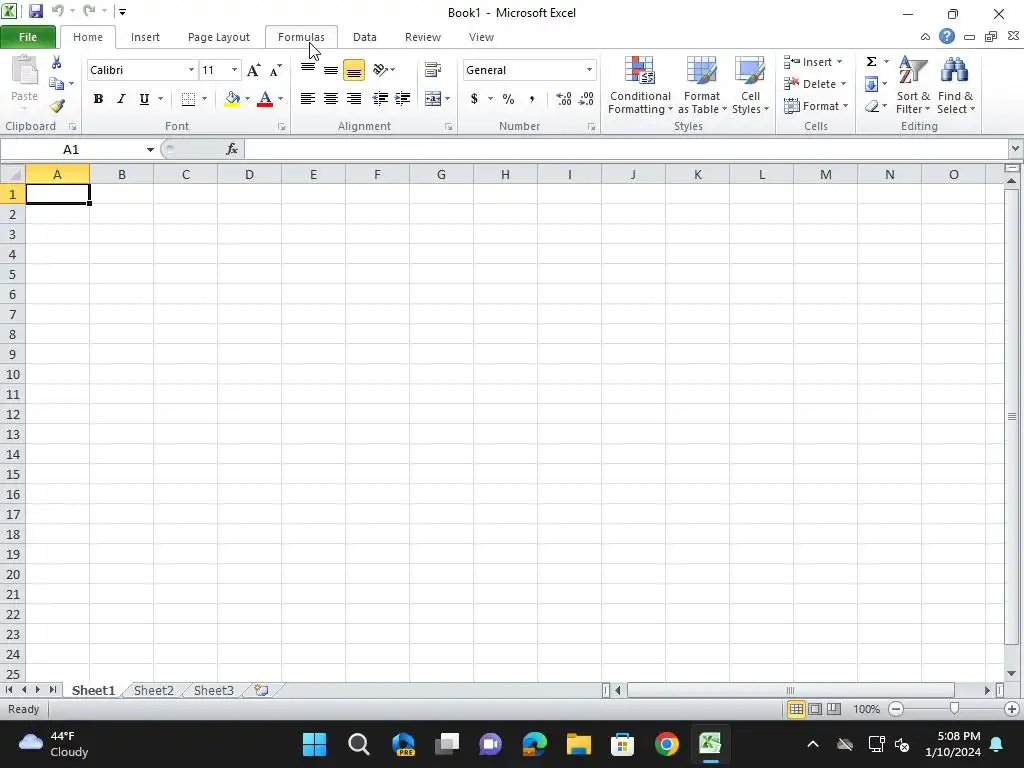Decrease indent icon

pyautogui.click(x=380, y=99)
